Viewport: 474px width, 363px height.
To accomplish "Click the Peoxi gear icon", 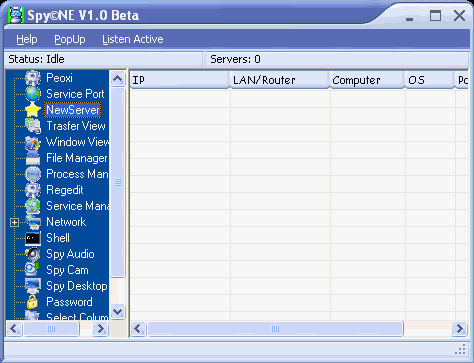I will tap(33, 78).
